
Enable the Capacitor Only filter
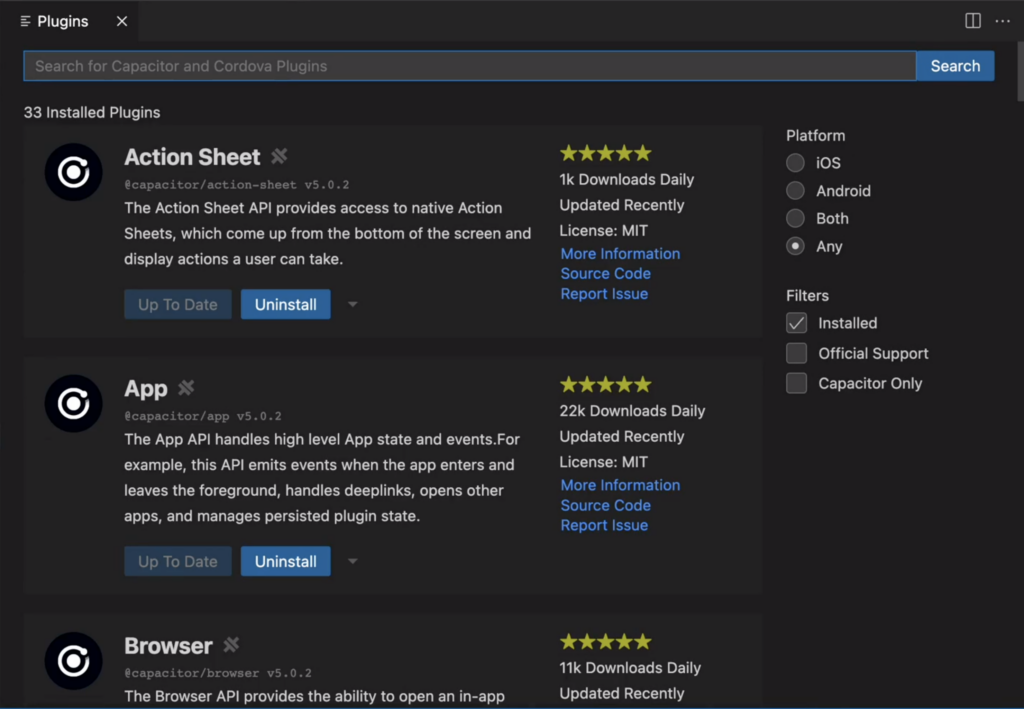coord(796,383)
